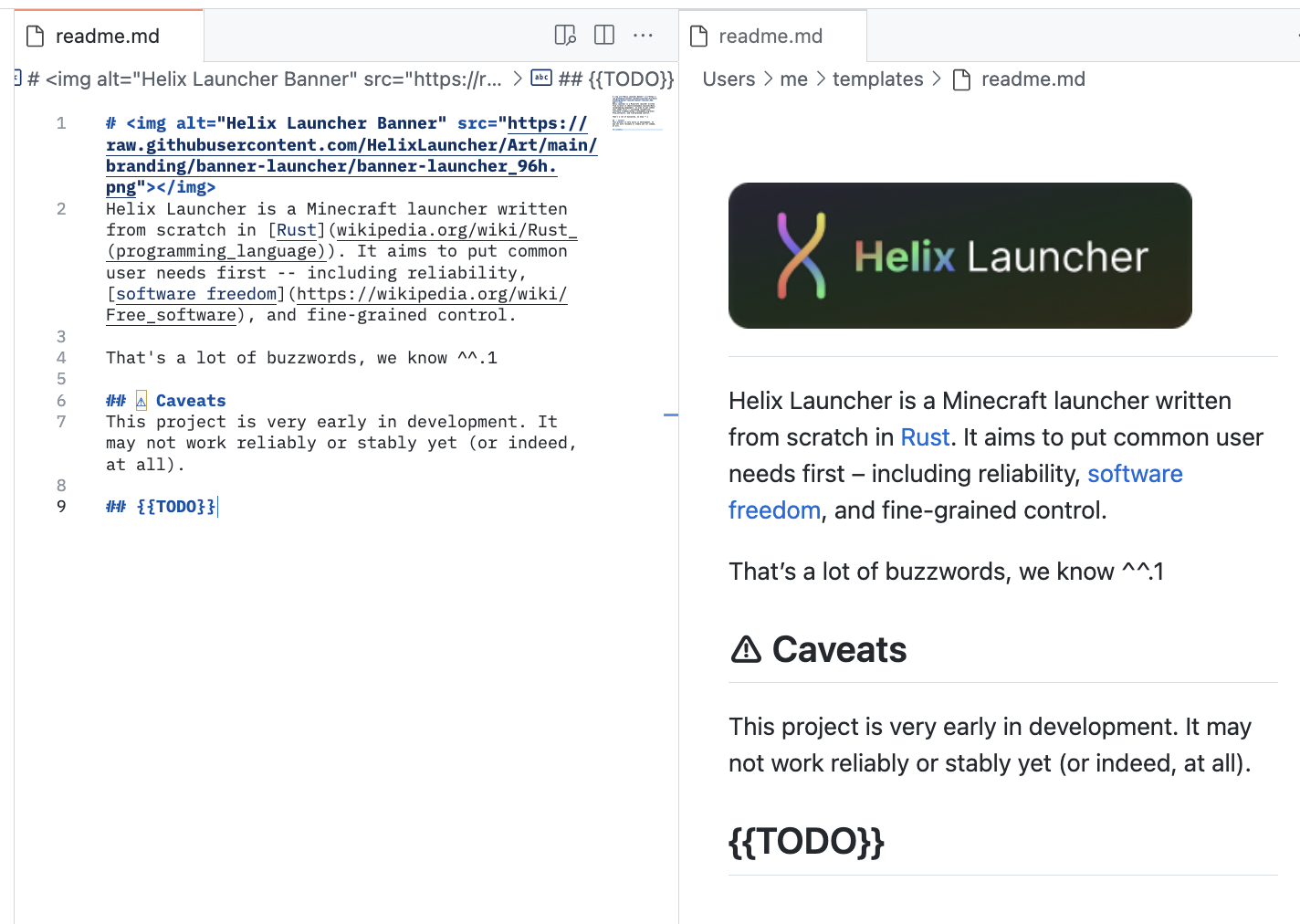This screenshot has height=924, width=1300.
Task: Select the abc string symbol icon in the breadcrumb
Action: [541, 79]
